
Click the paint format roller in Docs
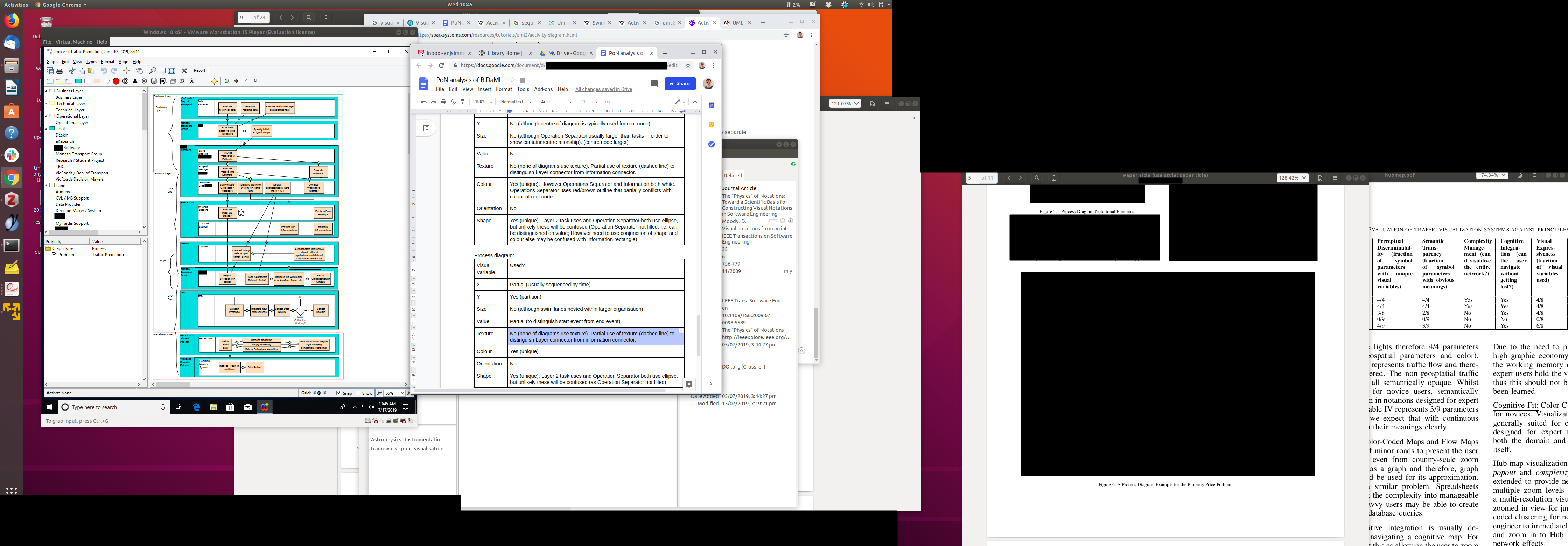(x=463, y=101)
